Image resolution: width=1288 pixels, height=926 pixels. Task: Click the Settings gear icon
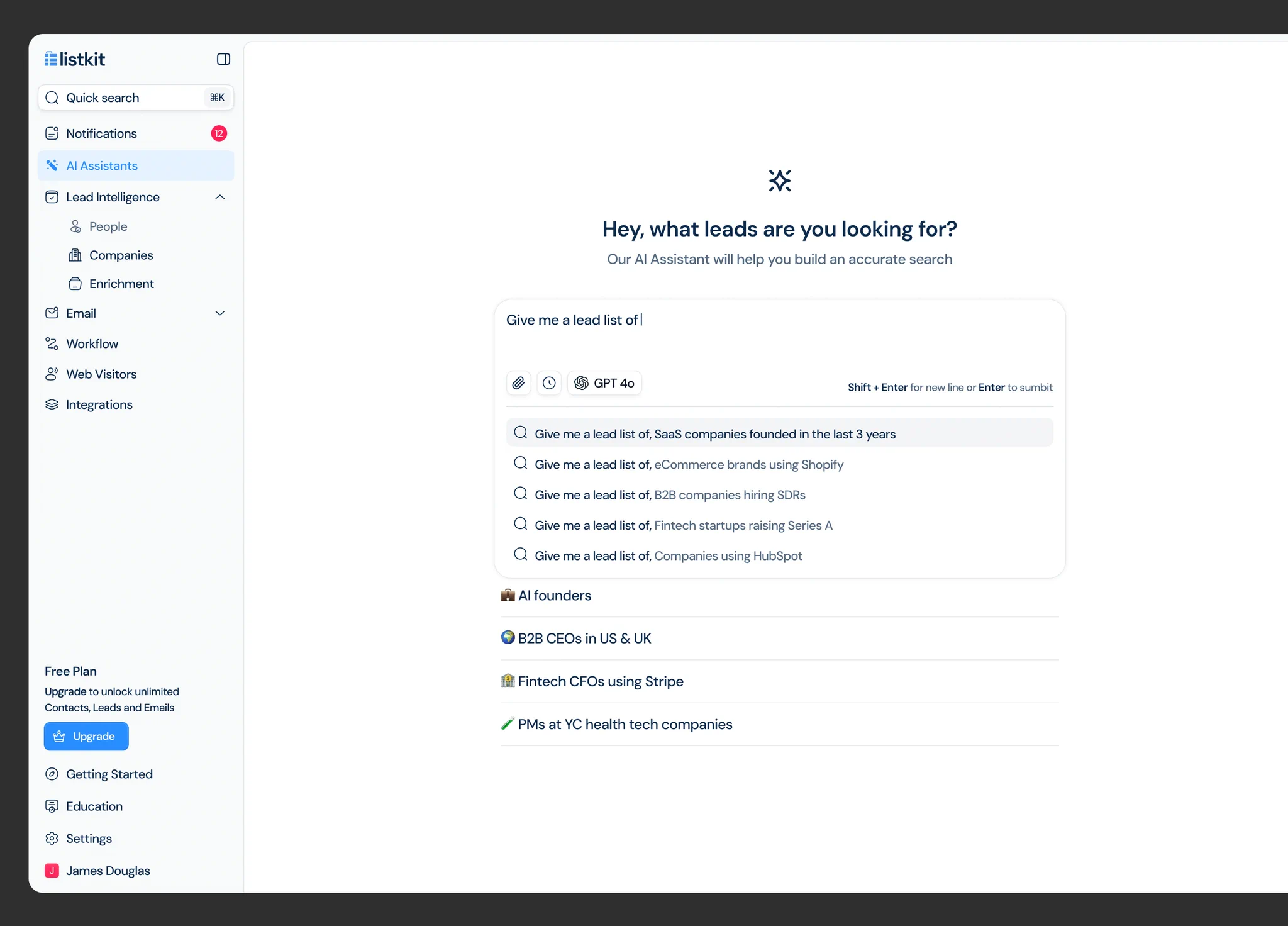click(x=52, y=839)
